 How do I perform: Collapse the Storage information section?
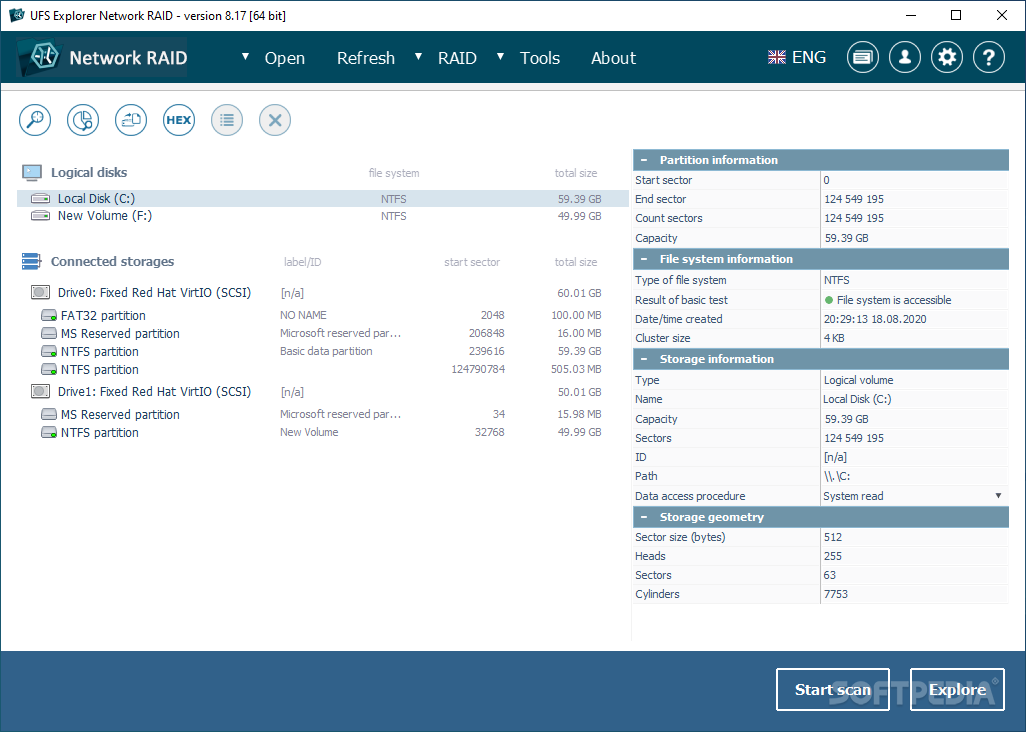click(x=644, y=359)
